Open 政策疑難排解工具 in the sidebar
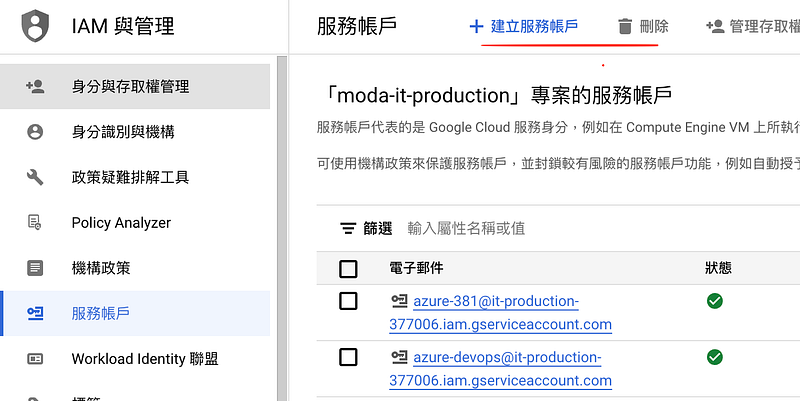Image resolution: width=800 pixels, height=401 pixels. click(x=135, y=178)
